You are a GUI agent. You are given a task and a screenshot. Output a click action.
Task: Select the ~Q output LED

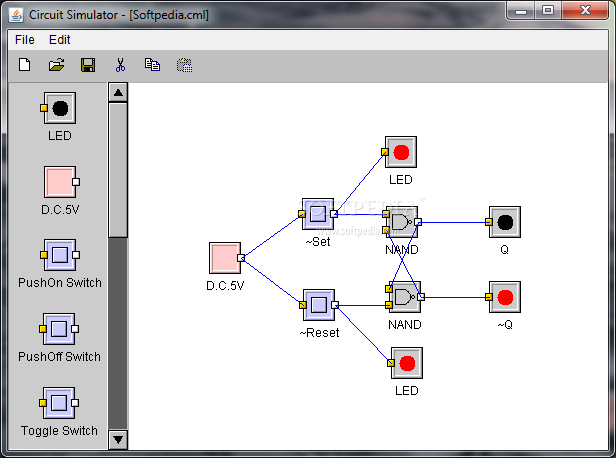tap(505, 297)
